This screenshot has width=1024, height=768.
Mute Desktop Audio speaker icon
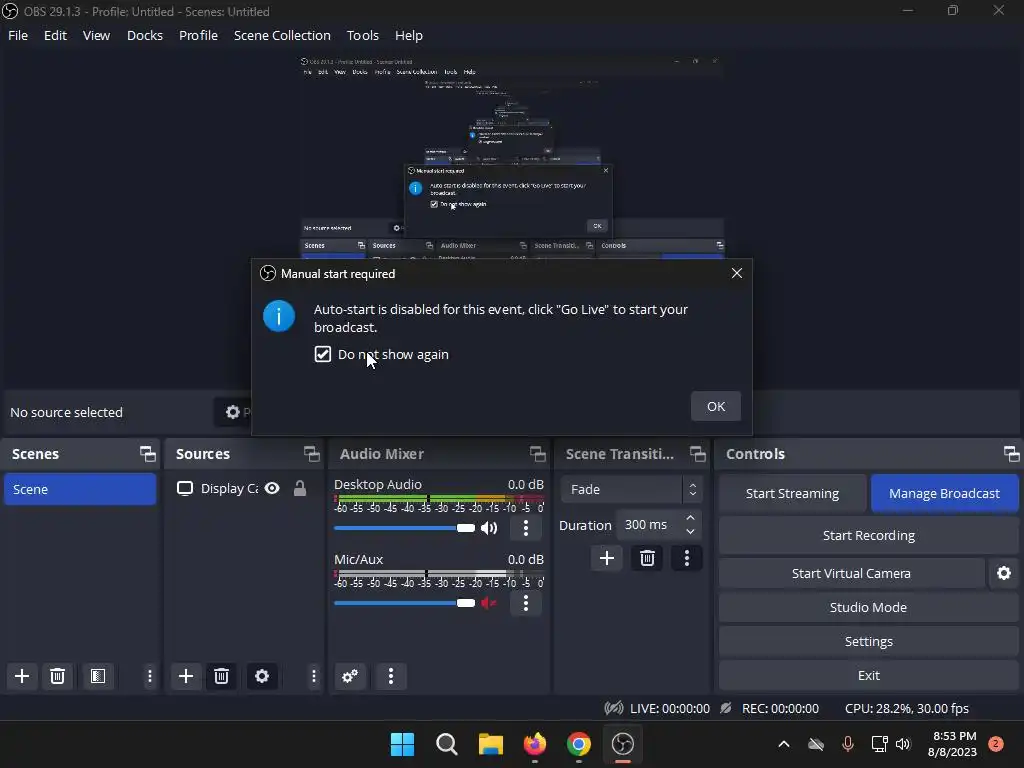click(489, 528)
